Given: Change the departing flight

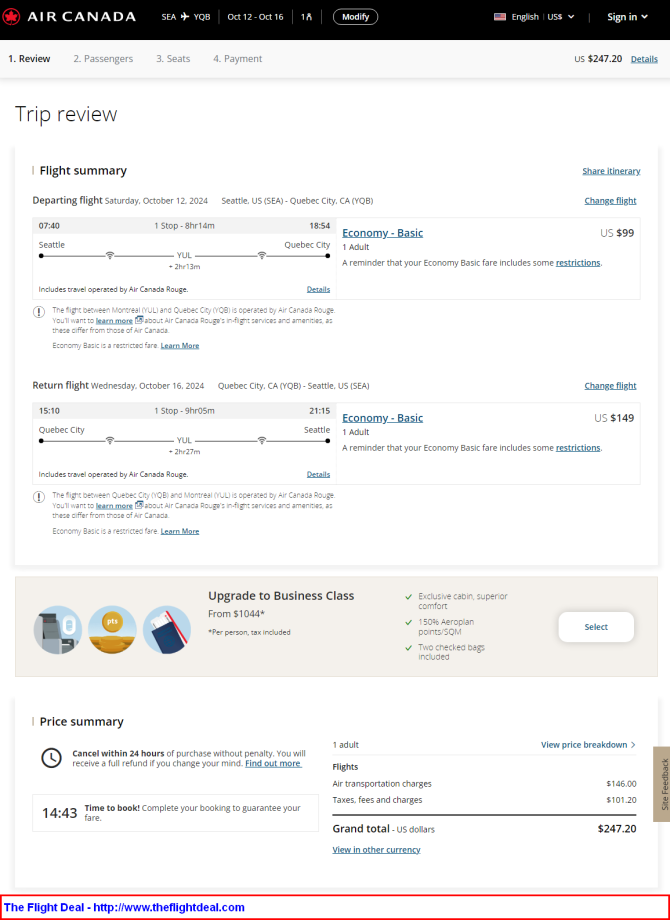Looking at the screenshot, I should click(610, 201).
